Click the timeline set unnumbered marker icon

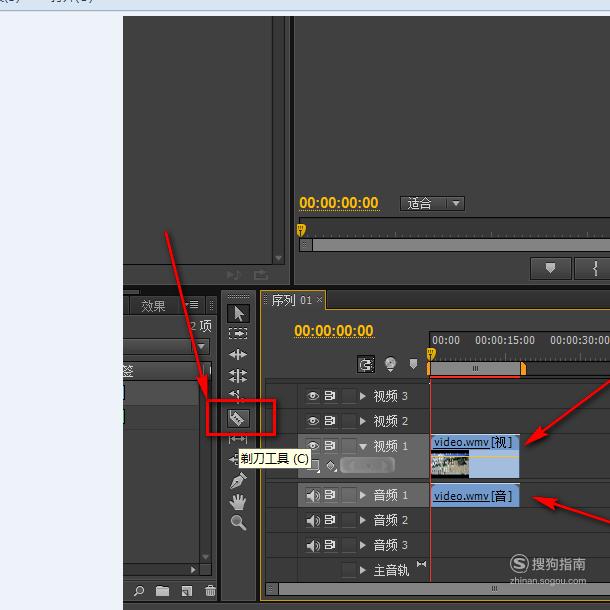[413, 364]
